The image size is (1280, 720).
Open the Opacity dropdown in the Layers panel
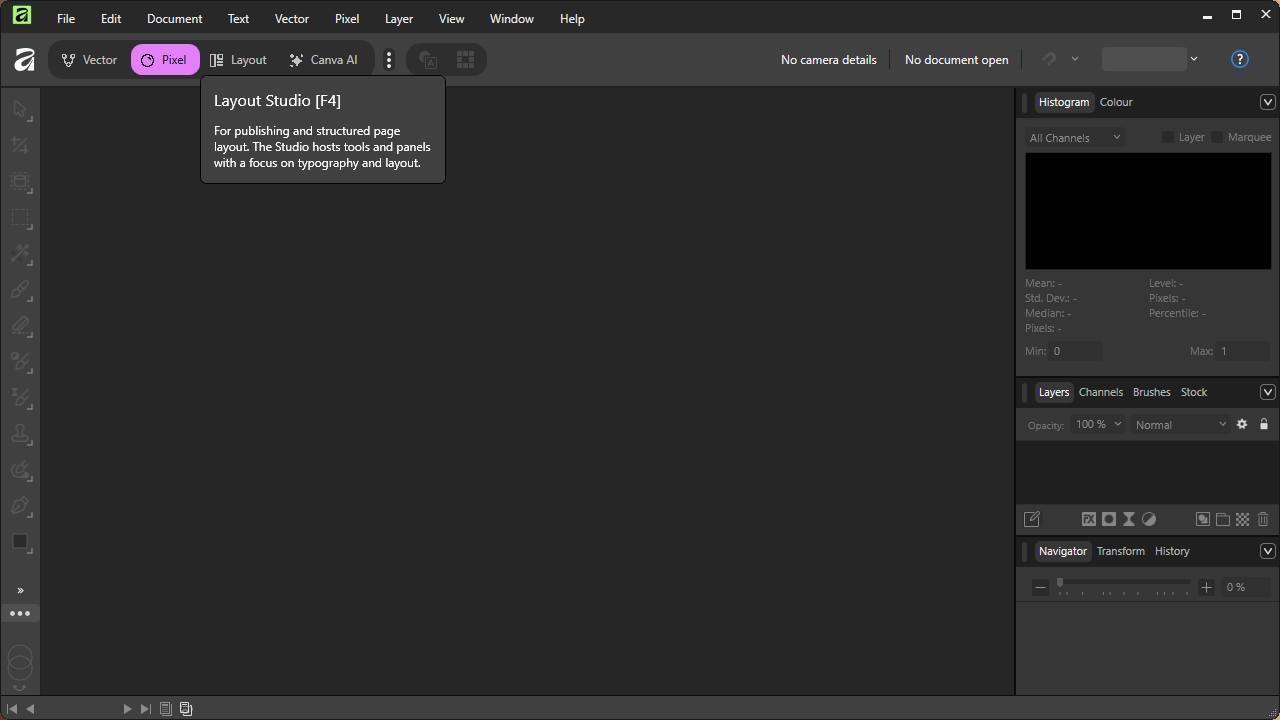pyautogui.click(x=1097, y=423)
